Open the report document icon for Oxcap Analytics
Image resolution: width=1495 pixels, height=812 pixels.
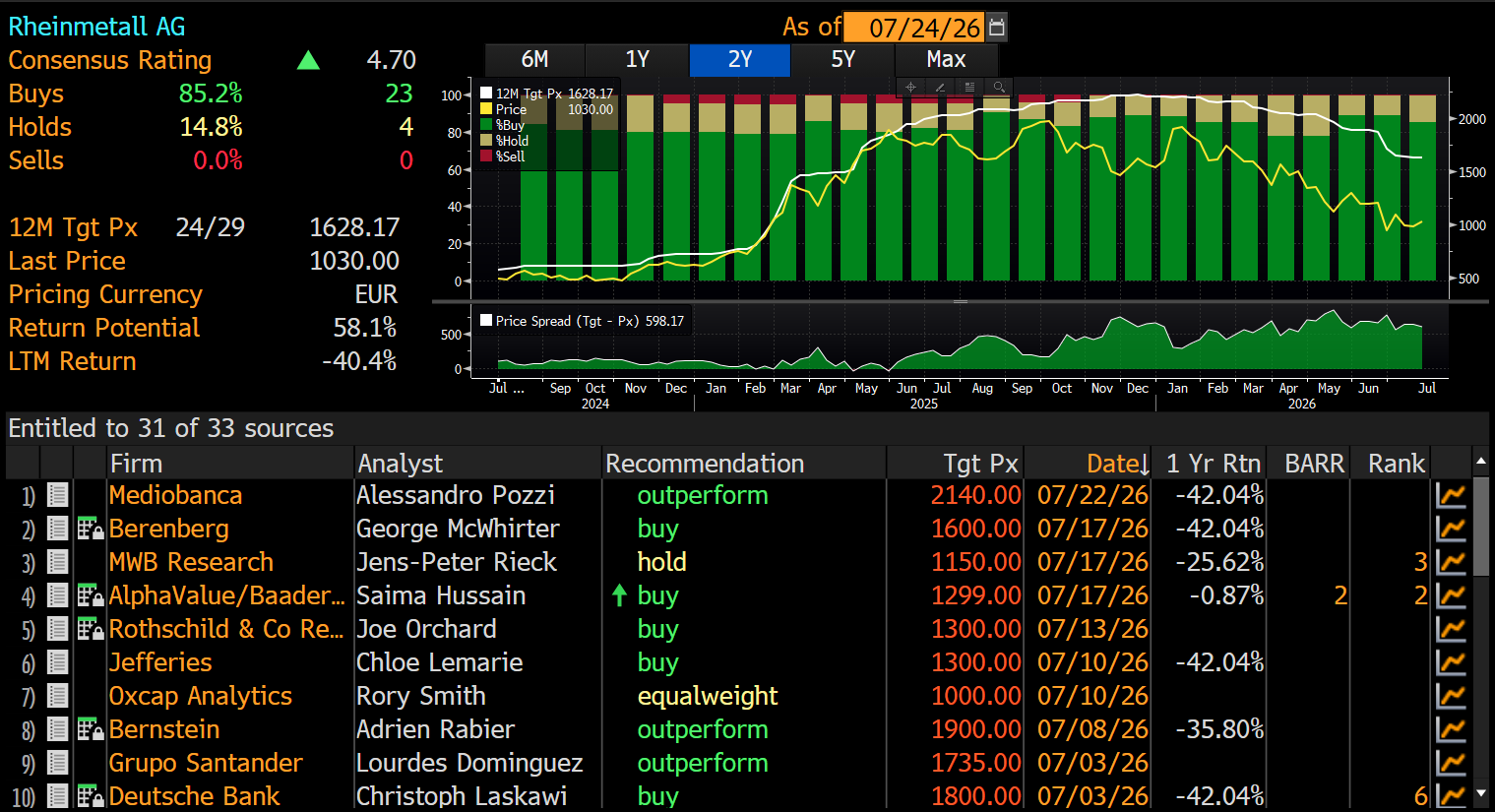coord(58,696)
